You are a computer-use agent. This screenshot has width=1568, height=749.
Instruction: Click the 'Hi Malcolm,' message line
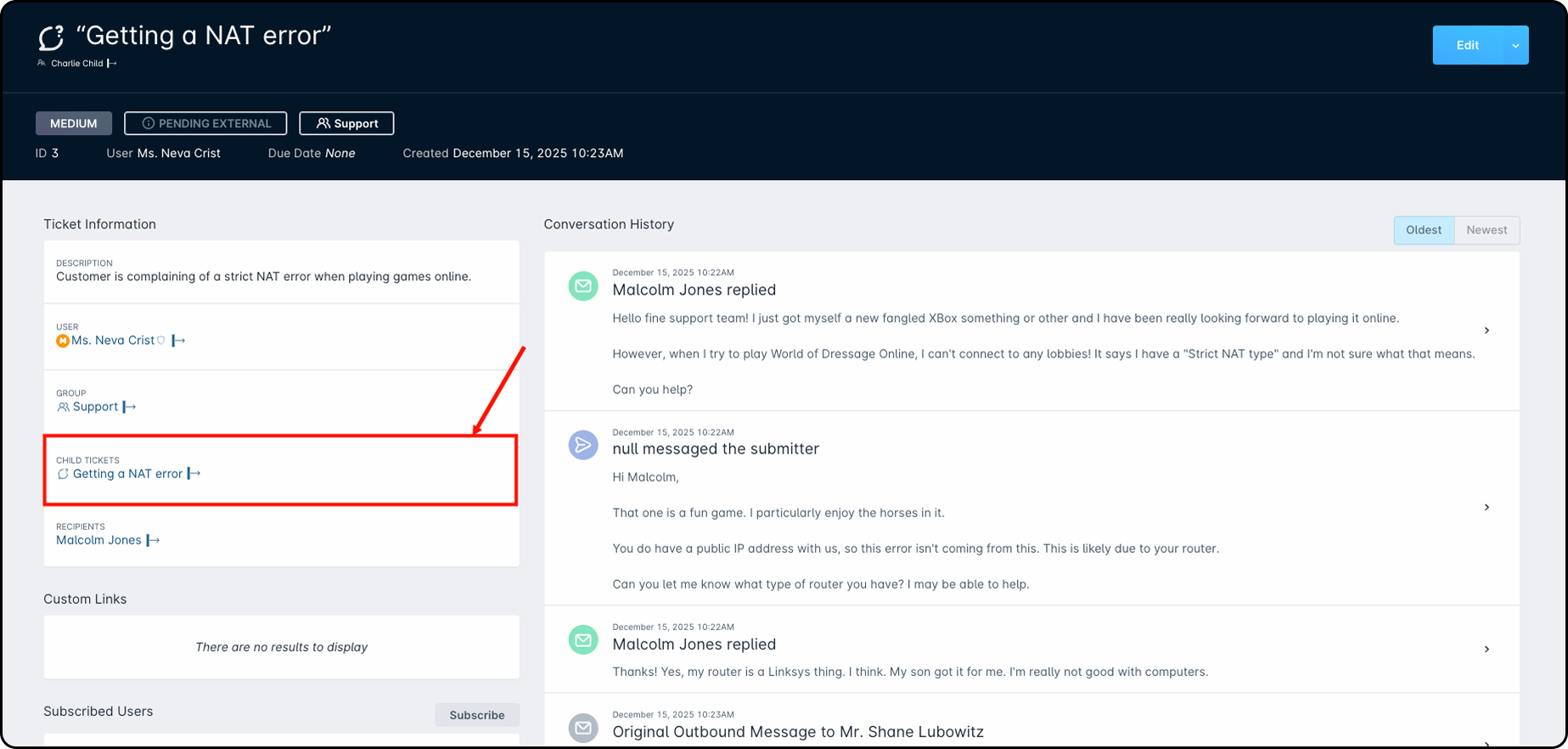(646, 477)
